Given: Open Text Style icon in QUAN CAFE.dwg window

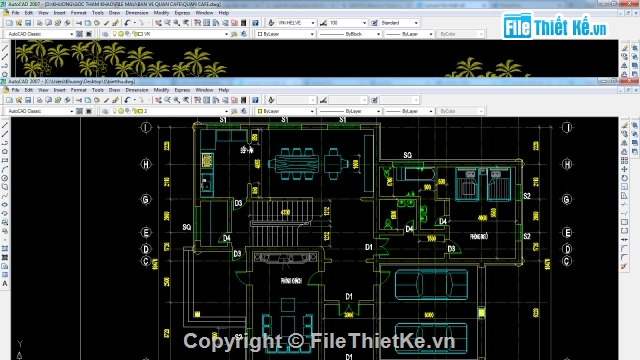Looking at the screenshot, I should tap(271, 23).
